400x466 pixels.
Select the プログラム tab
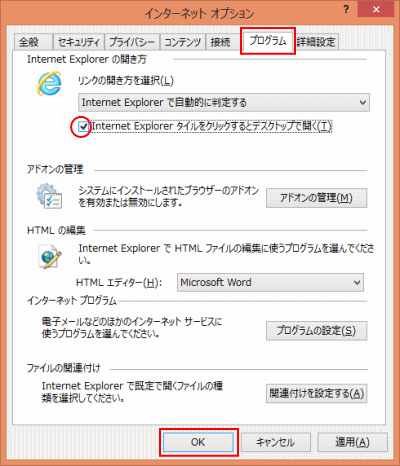(268, 41)
